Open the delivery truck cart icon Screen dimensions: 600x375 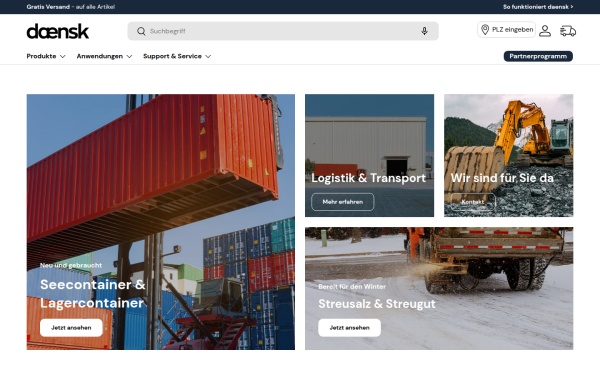click(568, 31)
